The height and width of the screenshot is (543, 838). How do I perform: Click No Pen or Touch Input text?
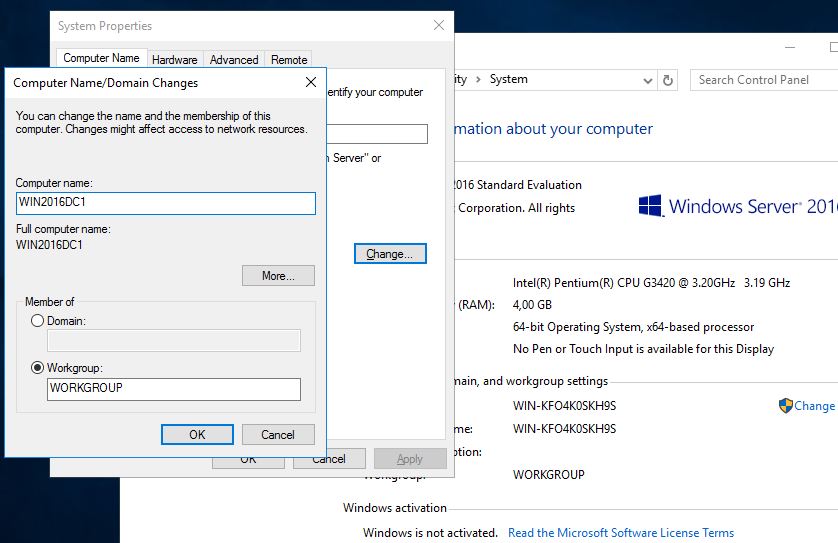(643, 349)
